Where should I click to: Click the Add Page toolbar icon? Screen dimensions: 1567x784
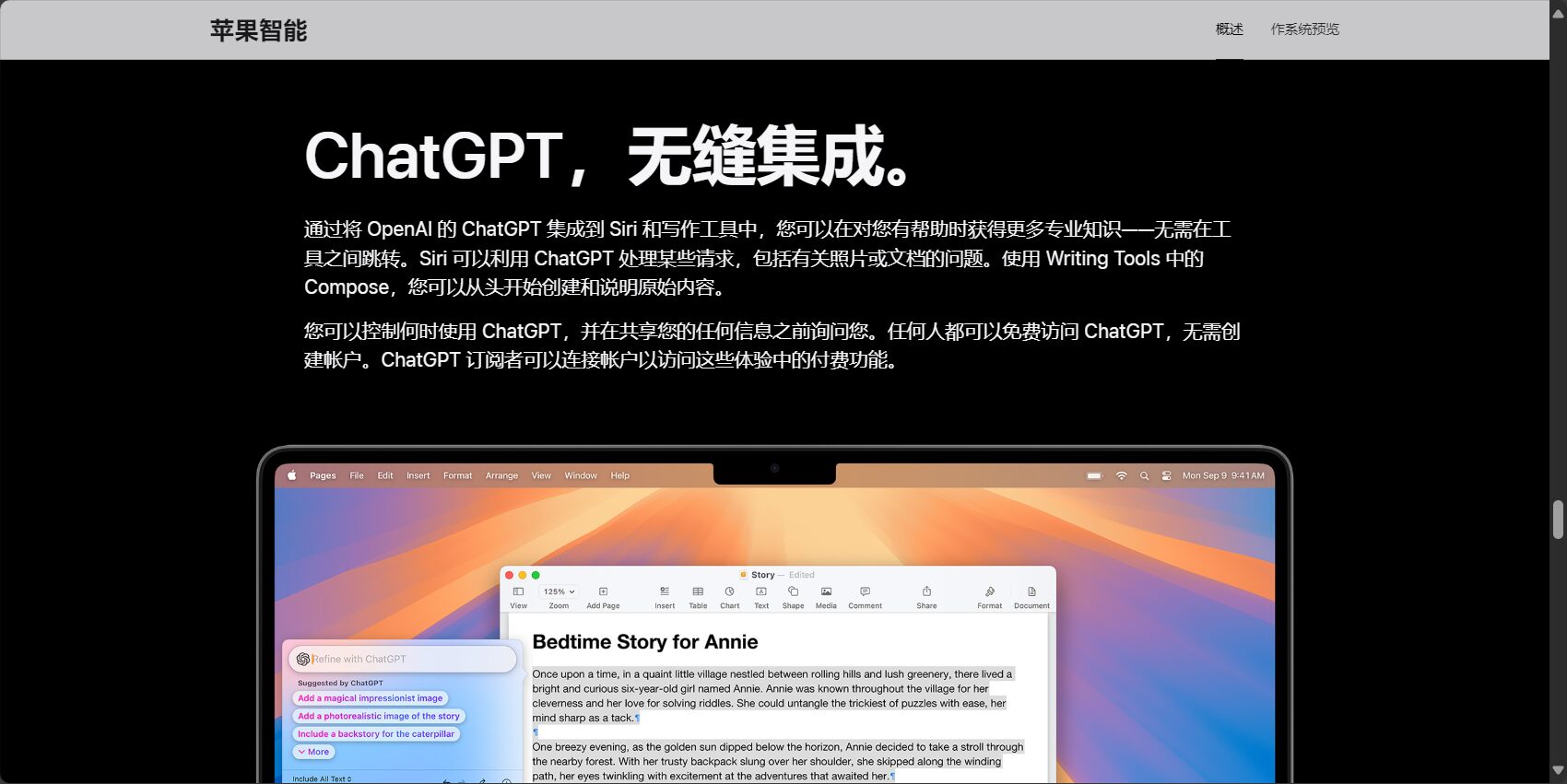pos(603,591)
